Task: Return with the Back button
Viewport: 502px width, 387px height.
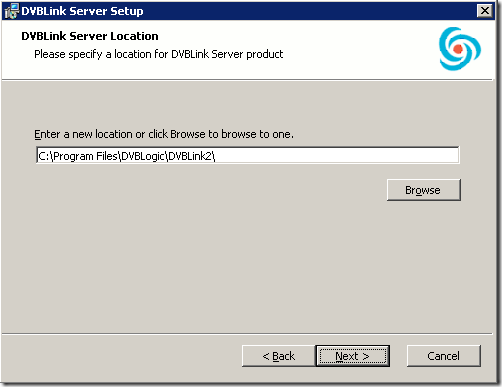Action: coord(279,356)
